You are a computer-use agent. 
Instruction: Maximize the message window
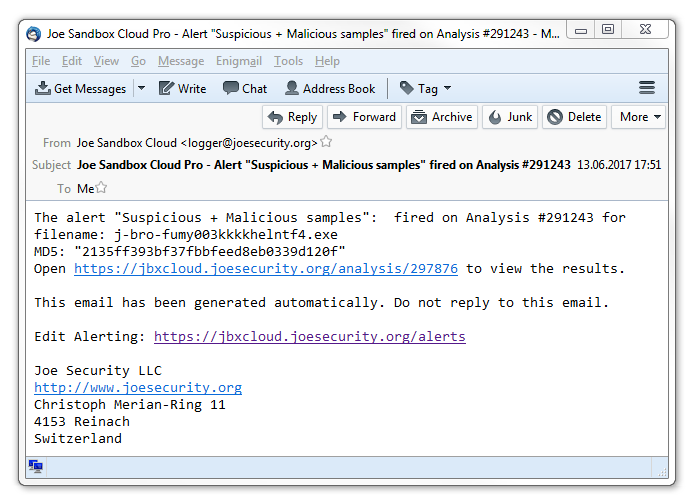click(608, 30)
